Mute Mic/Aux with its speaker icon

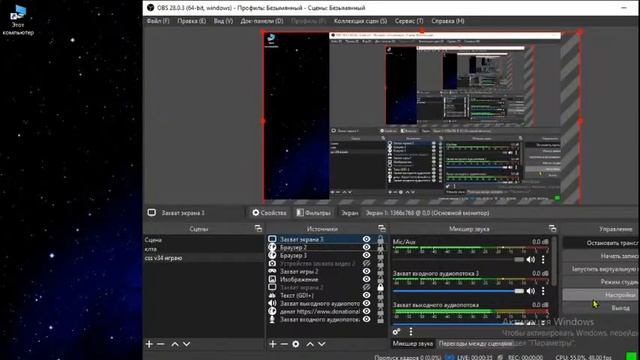point(531,260)
